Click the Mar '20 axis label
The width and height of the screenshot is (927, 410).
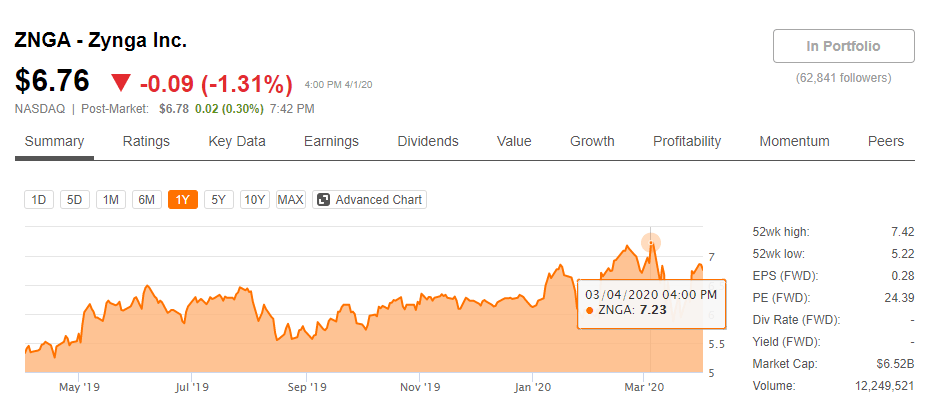click(x=644, y=388)
